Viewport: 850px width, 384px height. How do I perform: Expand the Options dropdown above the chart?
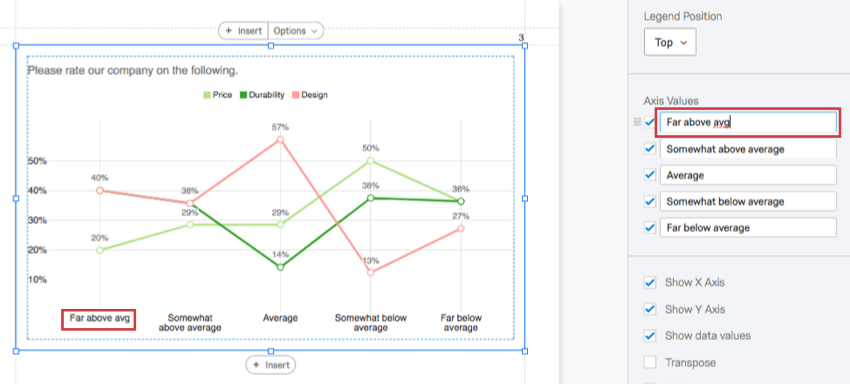[295, 31]
